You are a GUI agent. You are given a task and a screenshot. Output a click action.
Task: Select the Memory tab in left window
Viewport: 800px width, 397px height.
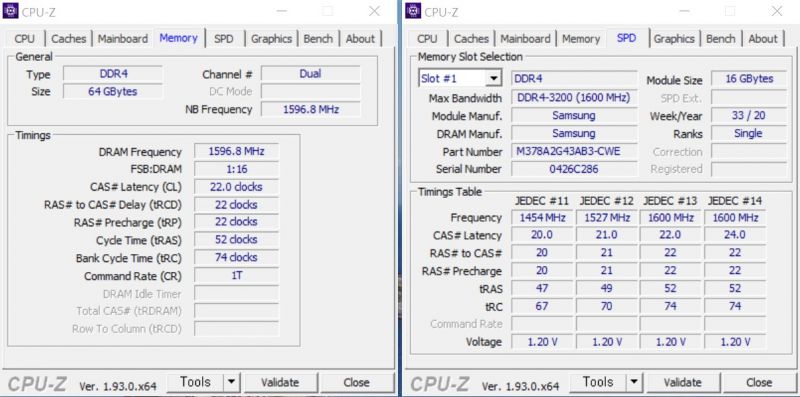pos(178,38)
